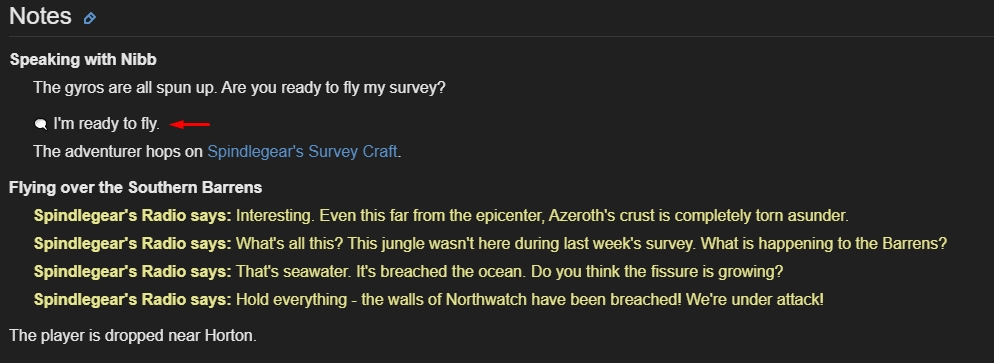994x363 pixels.
Task: Click the bold speaker label before "What's all this?"
Action: tap(133, 243)
